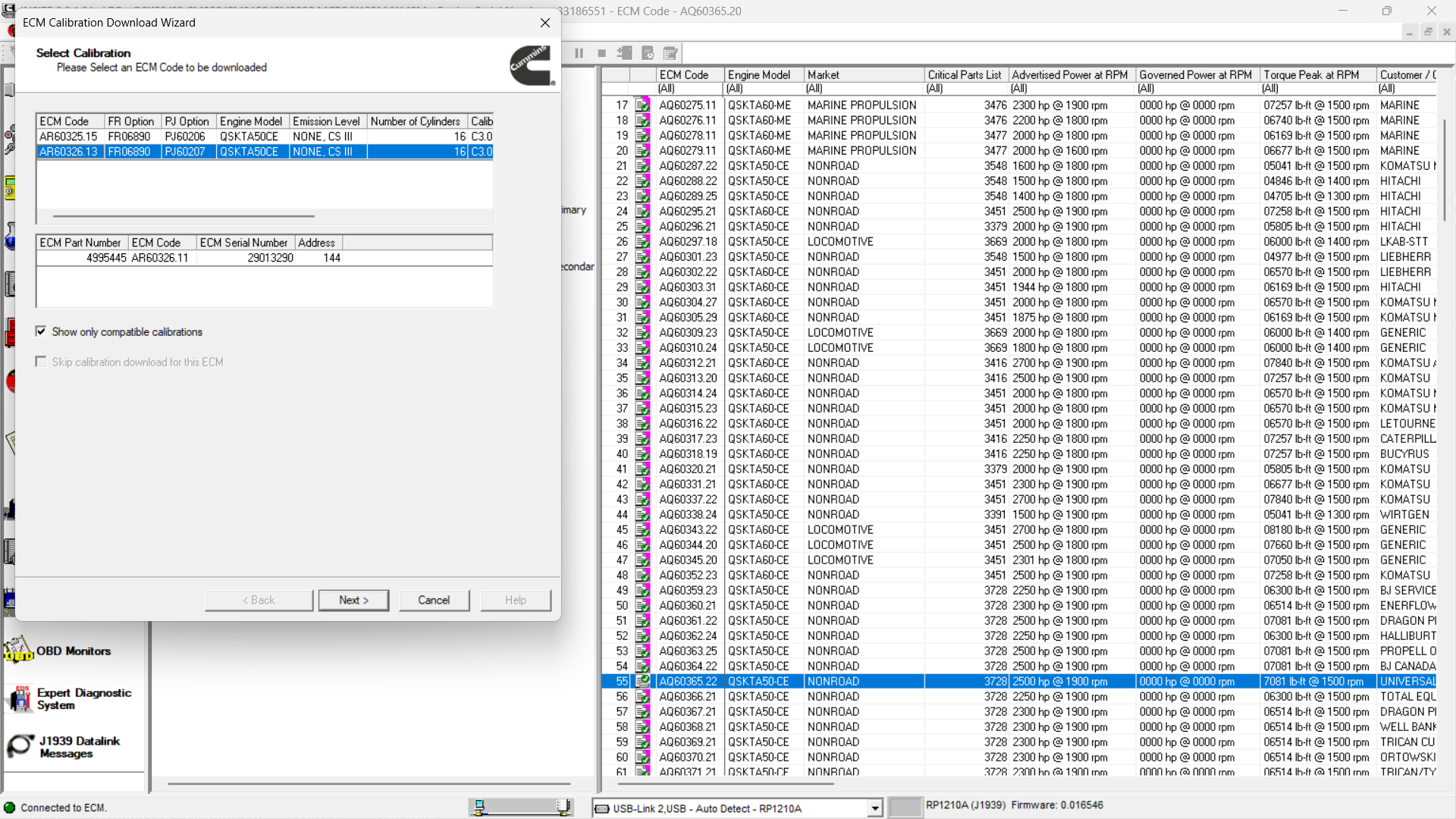Open the Torque Peak (All) filter
The height and width of the screenshot is (819, 1456).
[1318, 89]
